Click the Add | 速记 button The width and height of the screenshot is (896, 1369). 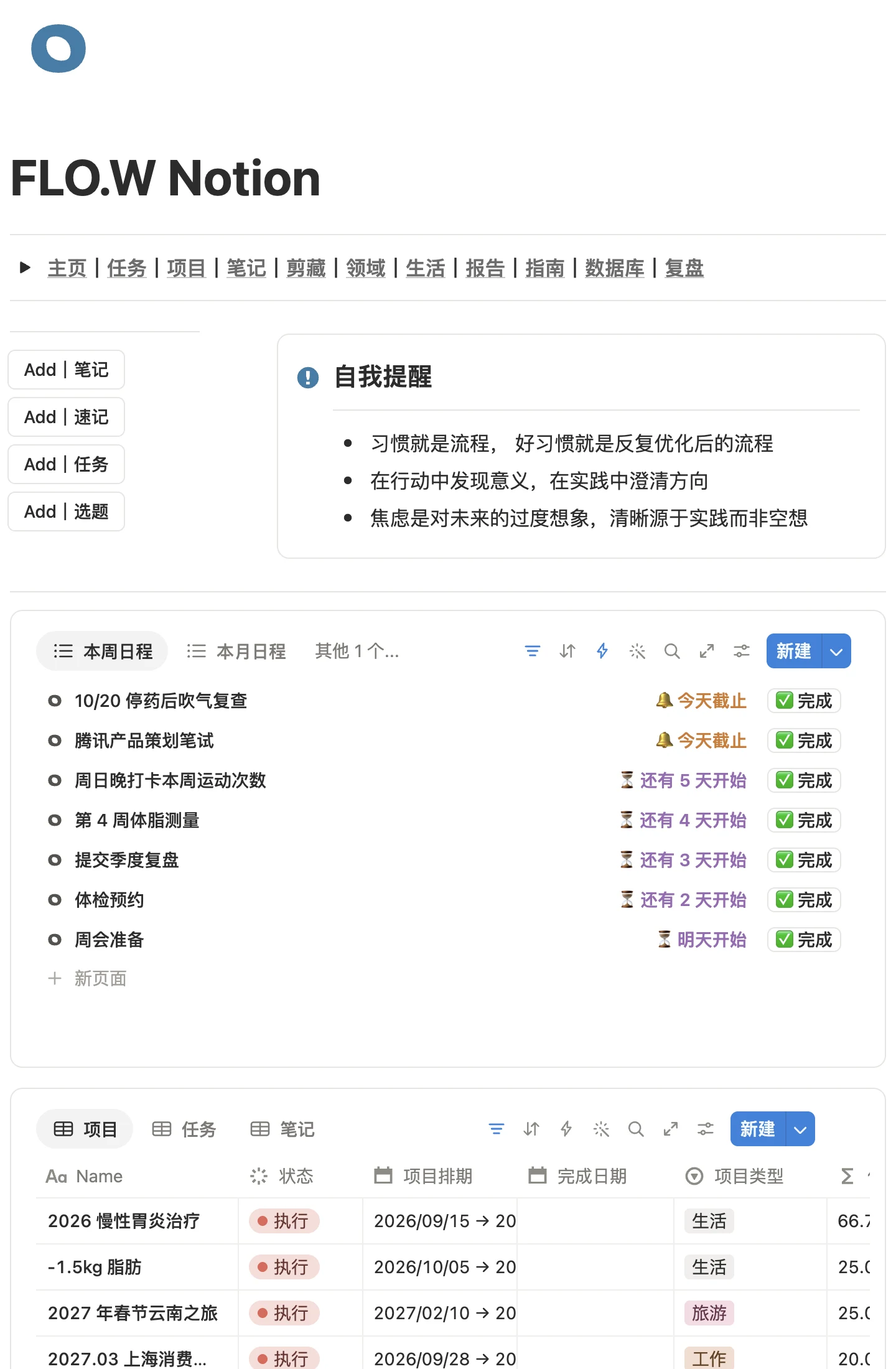coord(66,417)
